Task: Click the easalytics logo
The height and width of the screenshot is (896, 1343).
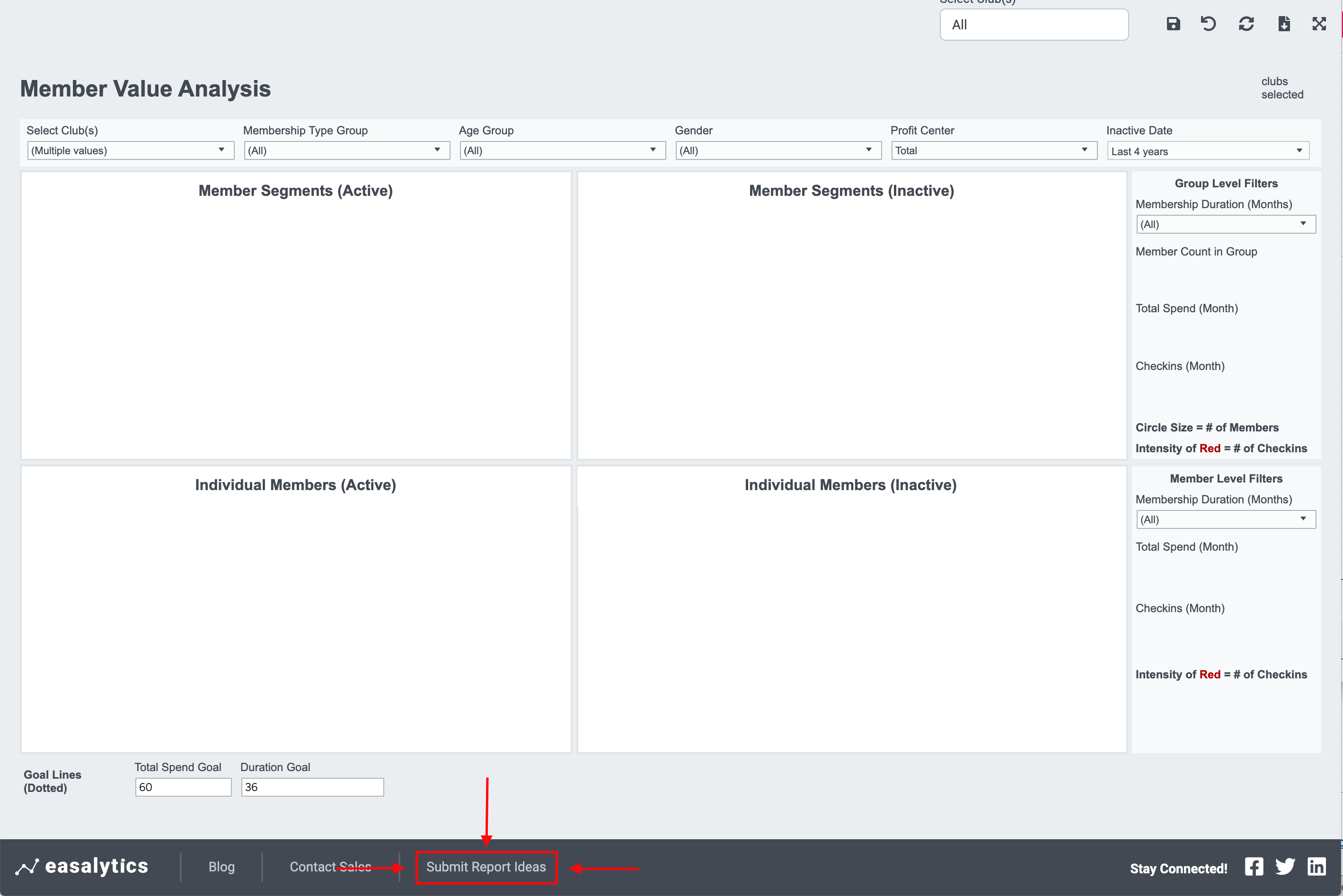Action: click(x=83, y=866)
